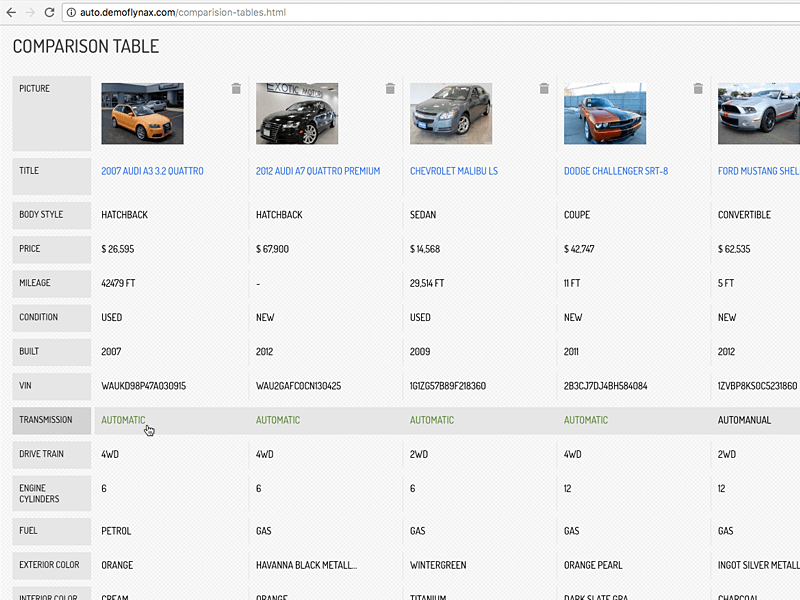Open the silver Ford Mustang photo

(759, 114)
